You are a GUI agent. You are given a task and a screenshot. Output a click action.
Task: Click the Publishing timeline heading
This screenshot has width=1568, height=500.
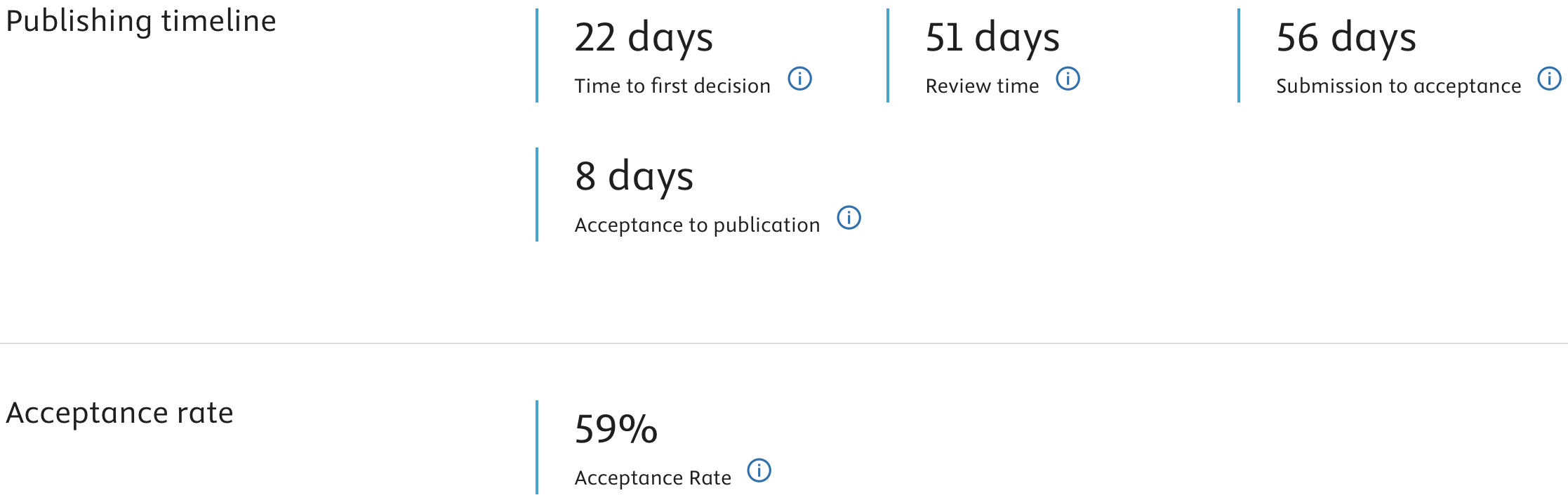141,21
